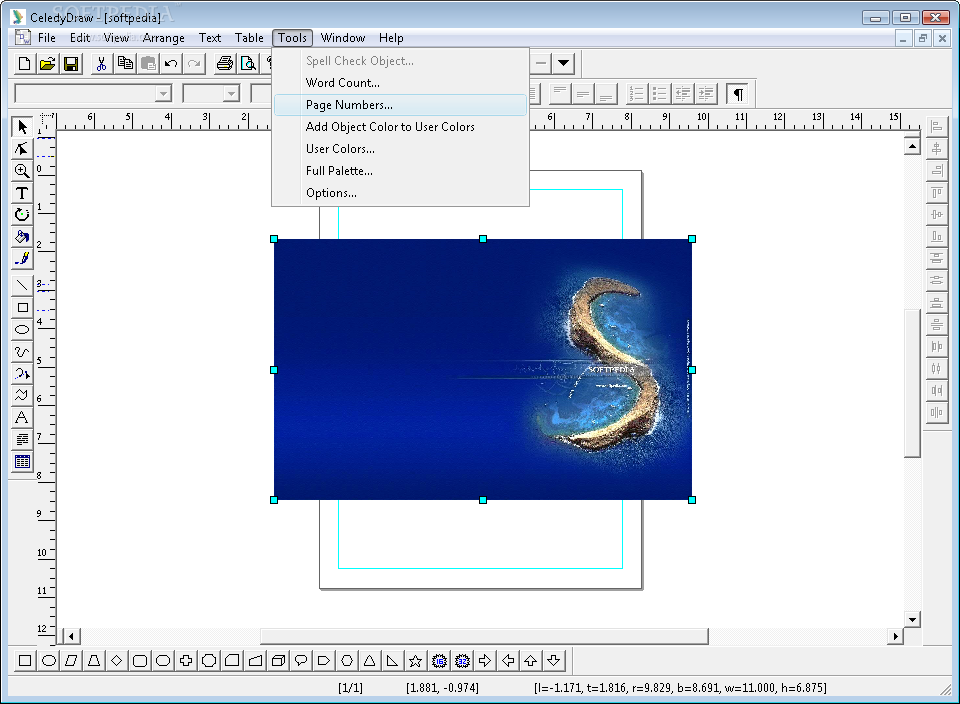Insert the 3D box shape
Image resolution: width=960 pixels, height=704 pixels.
tap(278, 661)
